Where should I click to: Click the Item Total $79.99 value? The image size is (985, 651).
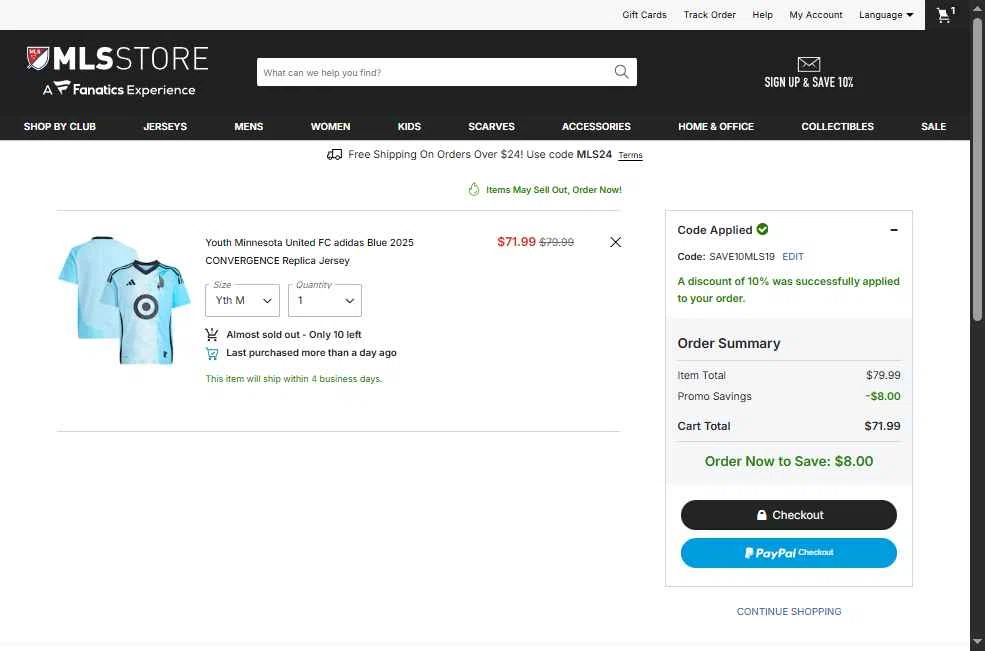click(x=883, y=375)
